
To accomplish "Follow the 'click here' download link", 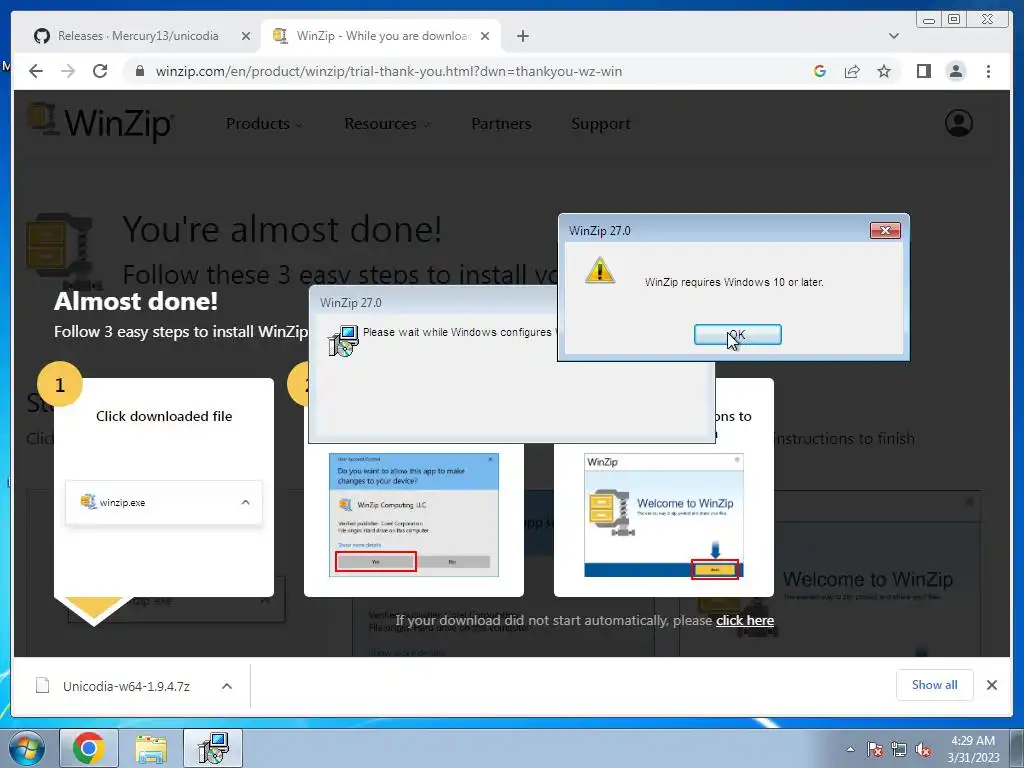I will click(744, 620).
